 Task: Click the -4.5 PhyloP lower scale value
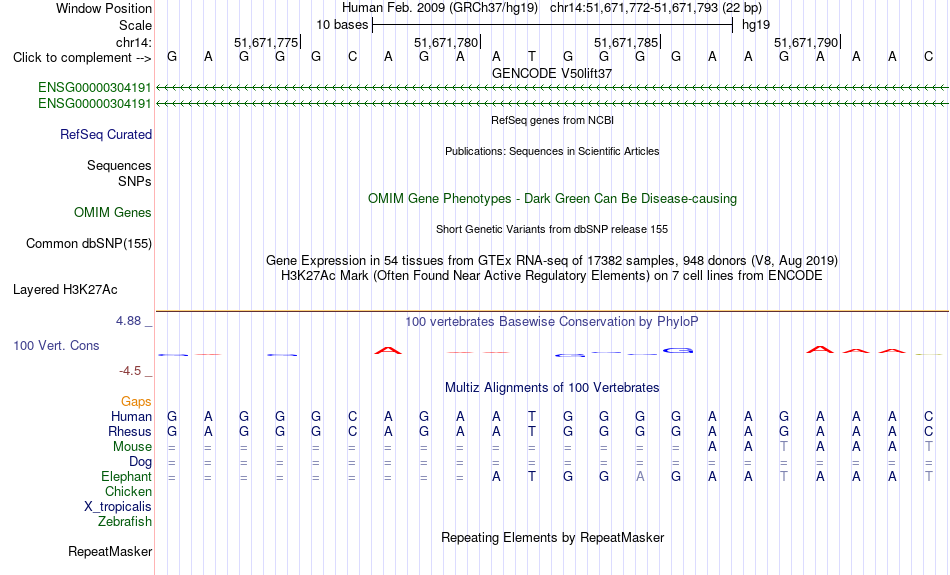(x=130, y=371)
